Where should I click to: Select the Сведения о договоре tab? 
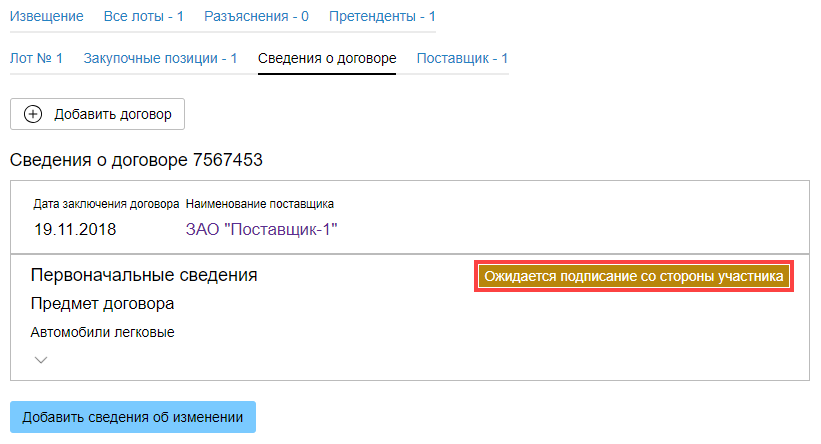(327, 58)
